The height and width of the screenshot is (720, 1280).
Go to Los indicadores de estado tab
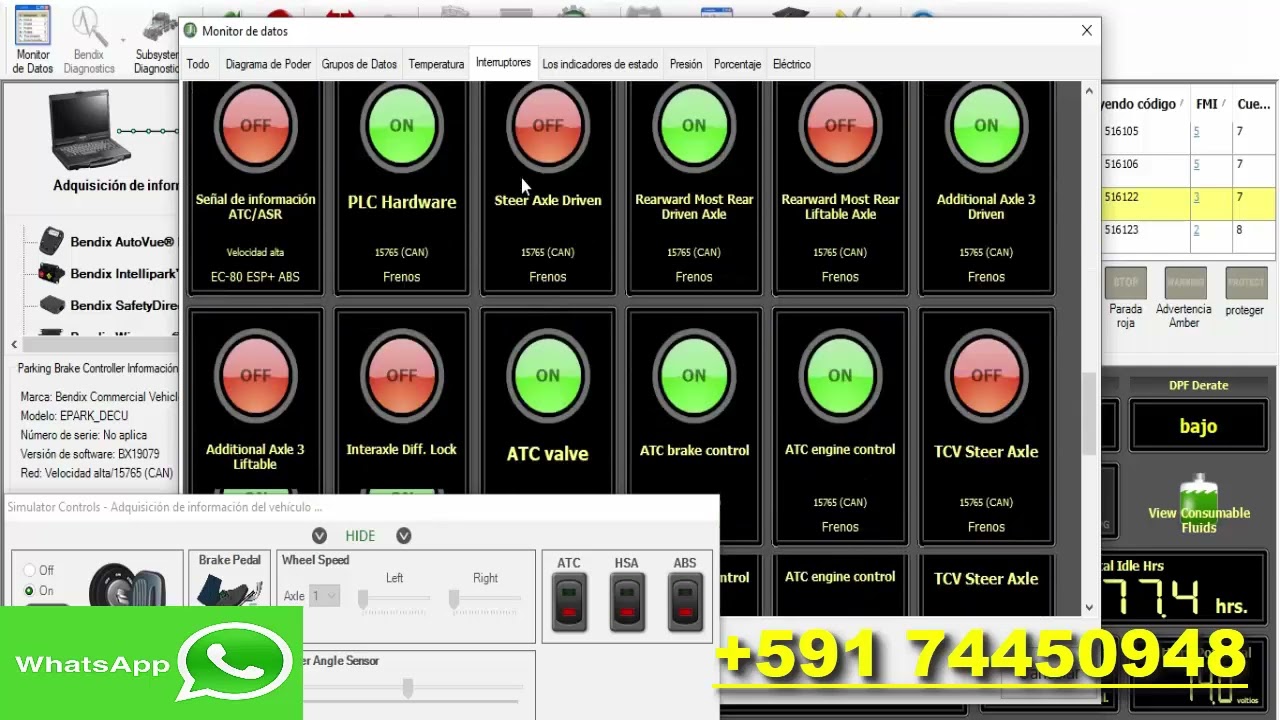600,64
